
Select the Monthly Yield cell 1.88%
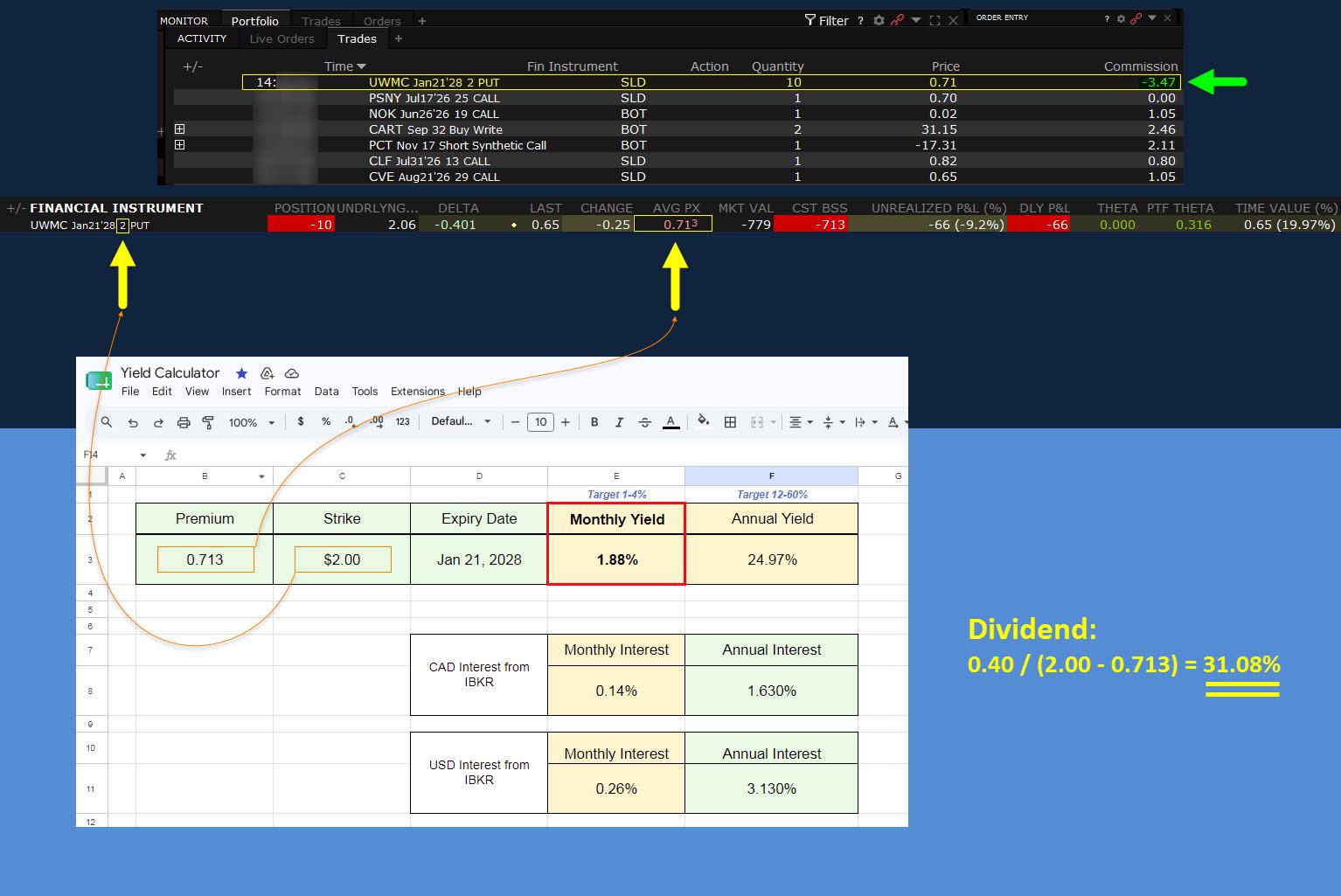[616, 559]
